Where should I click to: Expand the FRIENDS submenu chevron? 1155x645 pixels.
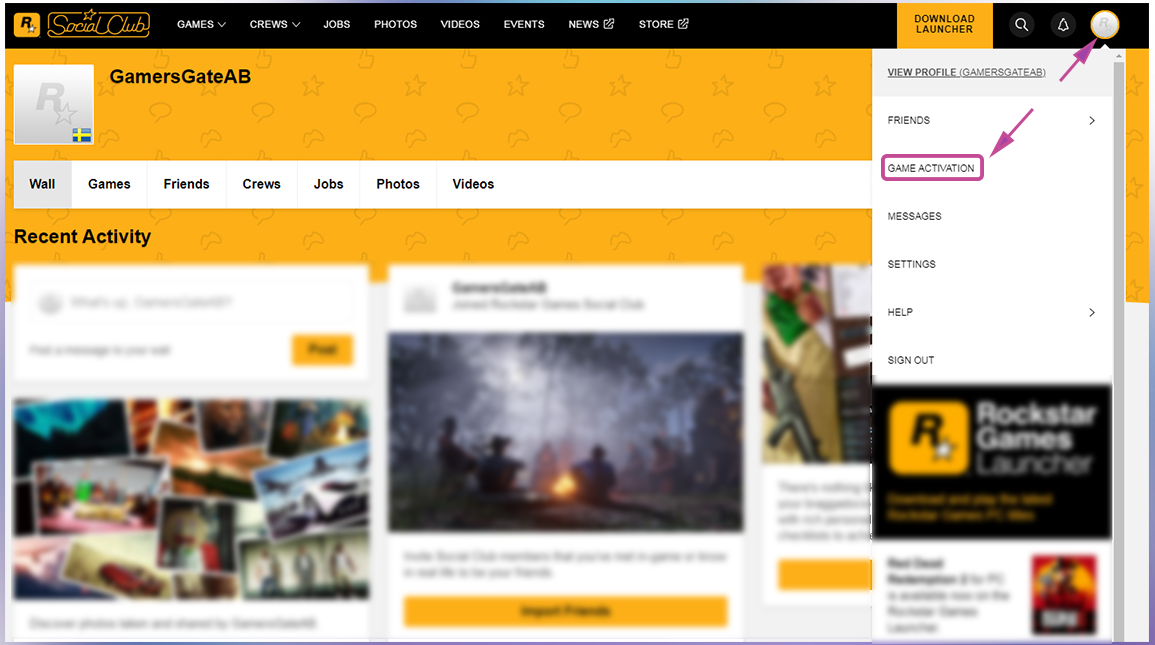tap(1092, 120)
